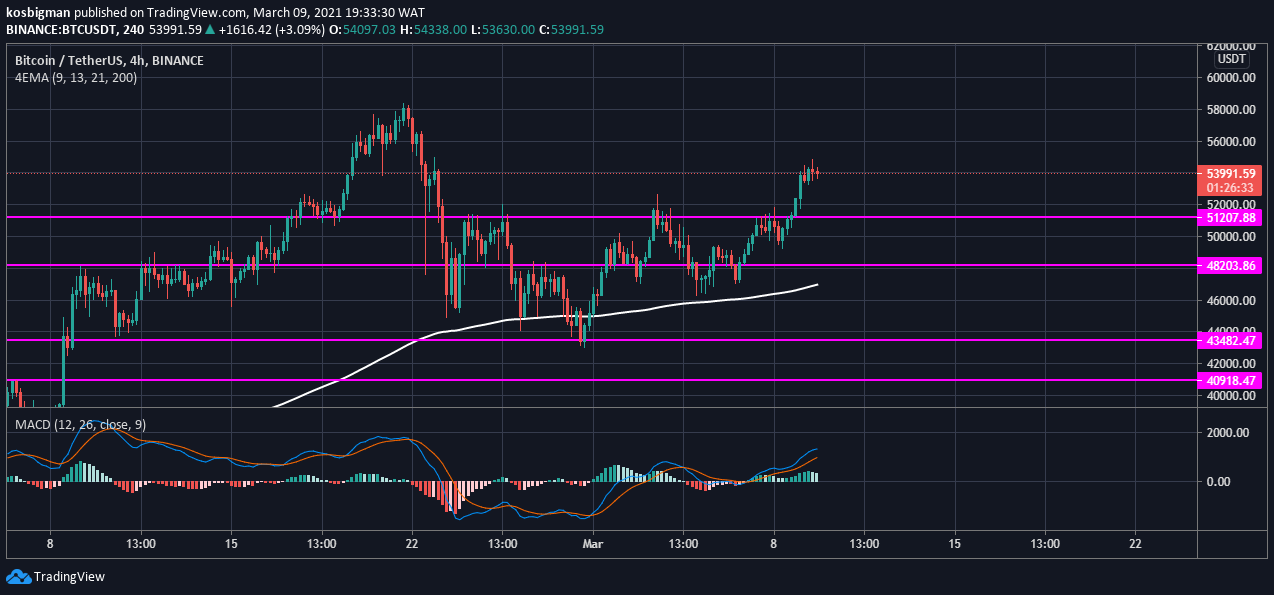This screenshot has height=595, width=1274.
Task: Select the Bitcoin / TetherUS, 4h, BINANCE title
Action: tap(109, 61)
